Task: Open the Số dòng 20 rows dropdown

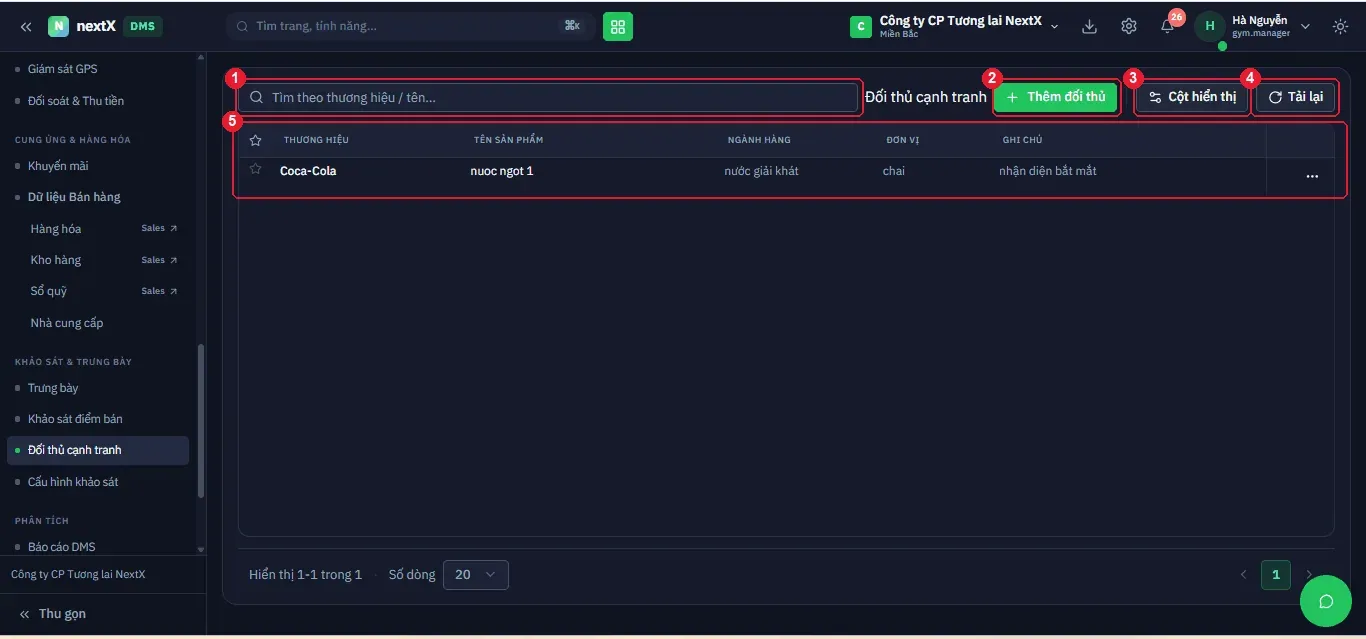Action: 476,575
